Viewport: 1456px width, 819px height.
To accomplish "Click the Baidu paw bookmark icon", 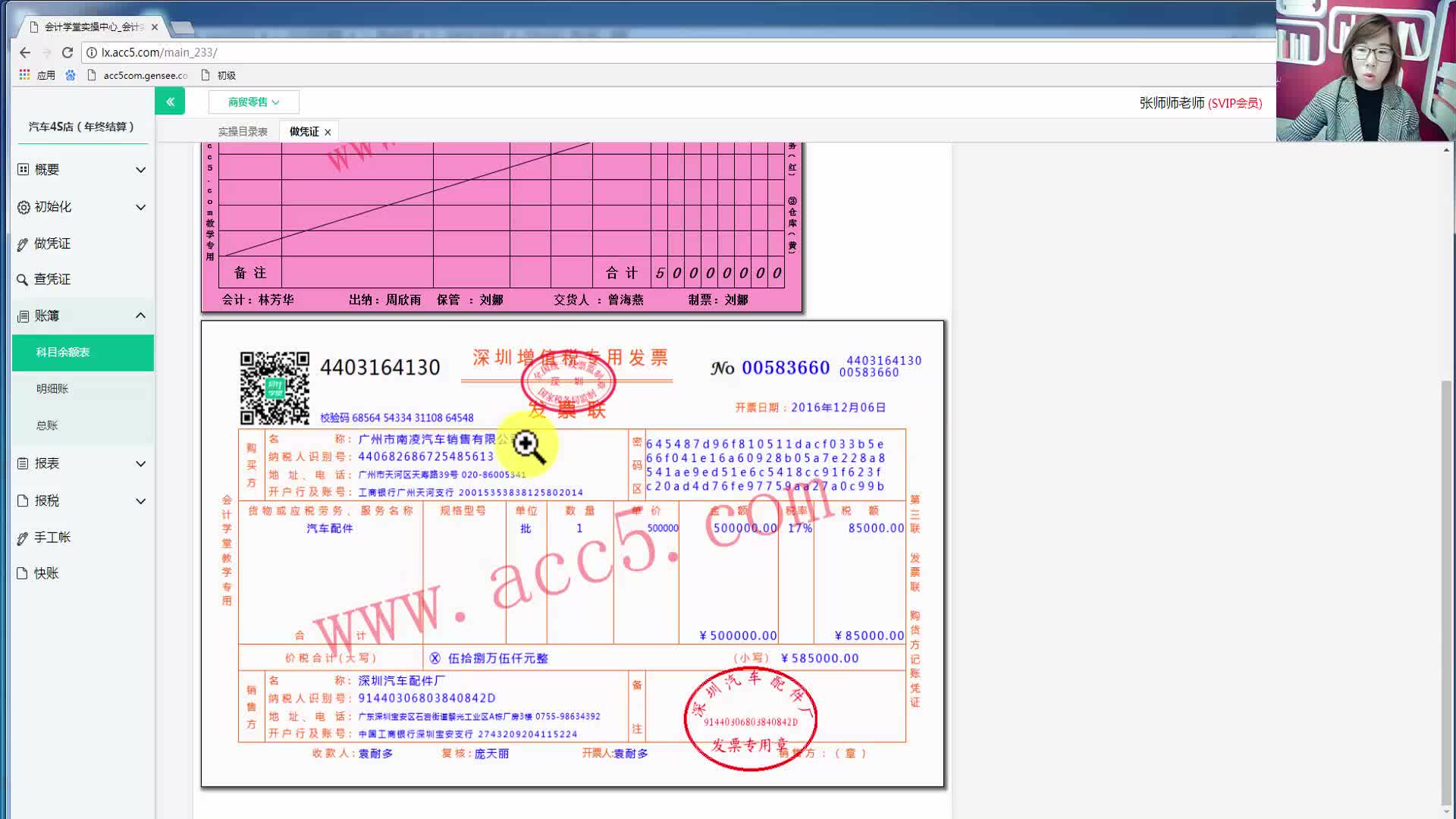I will tap(71, 75).
